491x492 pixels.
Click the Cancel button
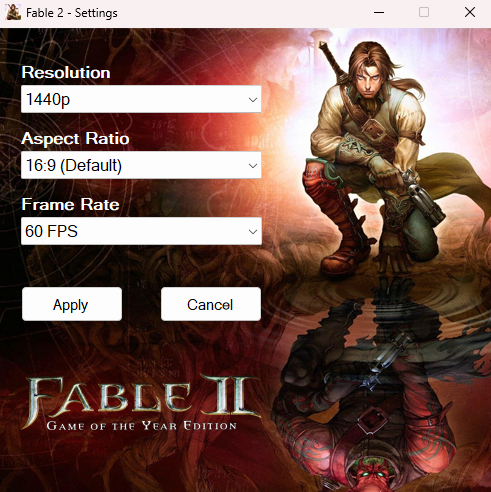(211, 304)
